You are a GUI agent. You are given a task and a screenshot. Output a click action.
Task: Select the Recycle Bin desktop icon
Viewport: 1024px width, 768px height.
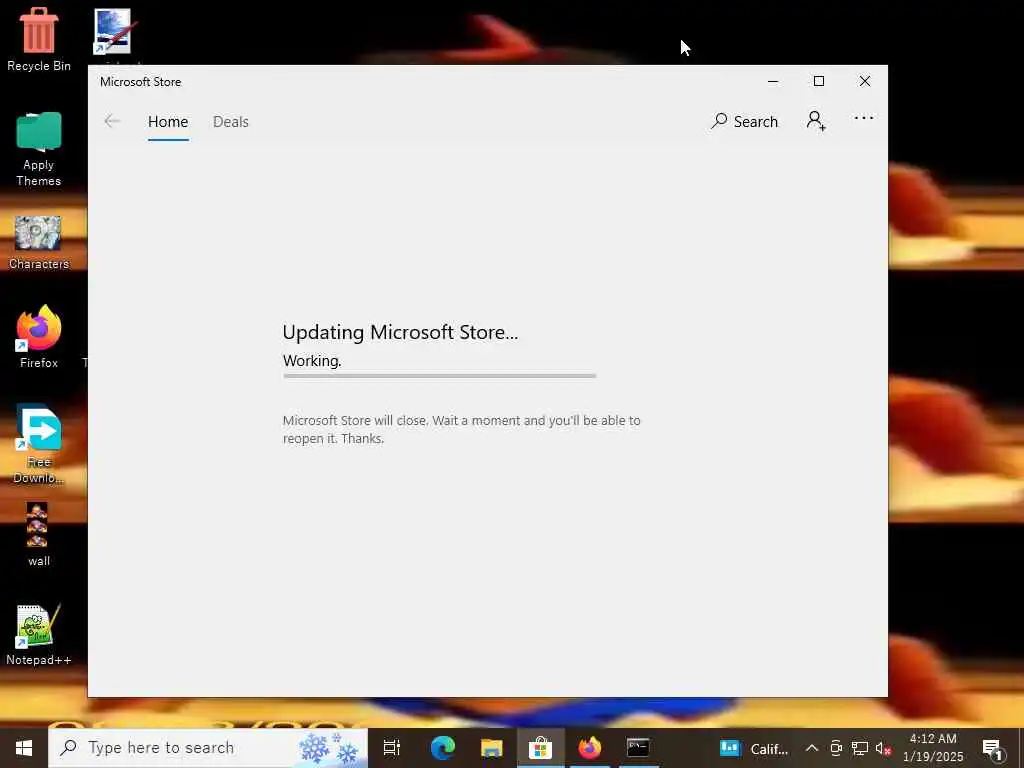point(39,40)
